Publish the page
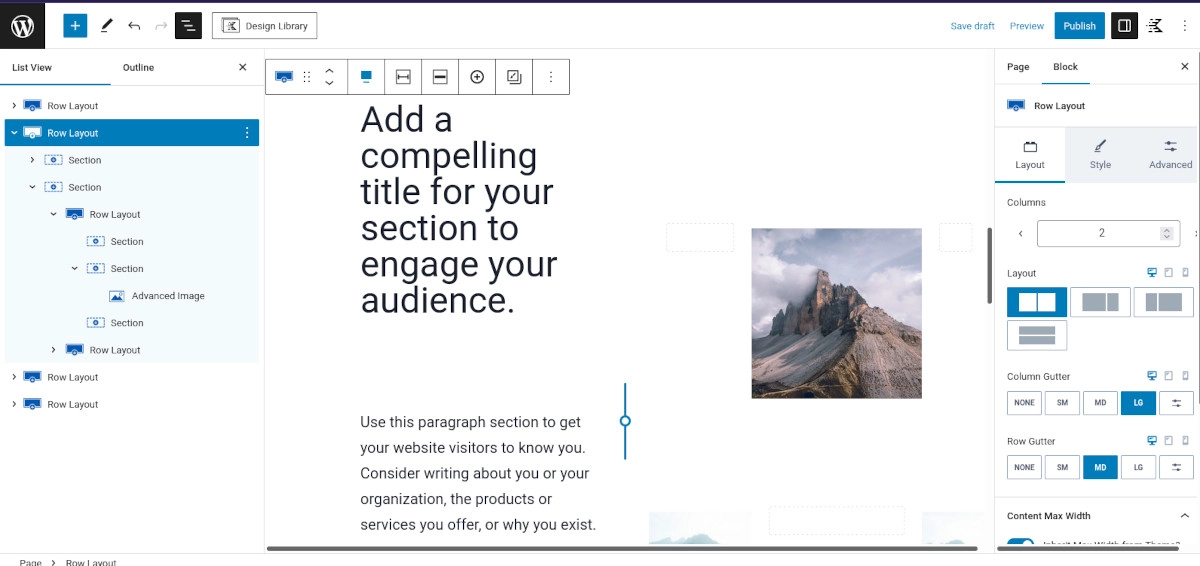The image size is (1200, 566). click(x=1079, y=26)
